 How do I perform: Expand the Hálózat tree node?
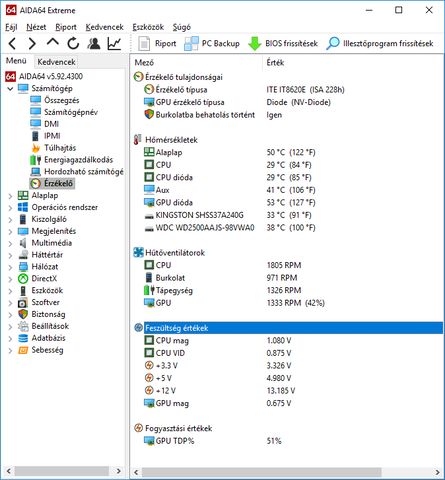10,267
